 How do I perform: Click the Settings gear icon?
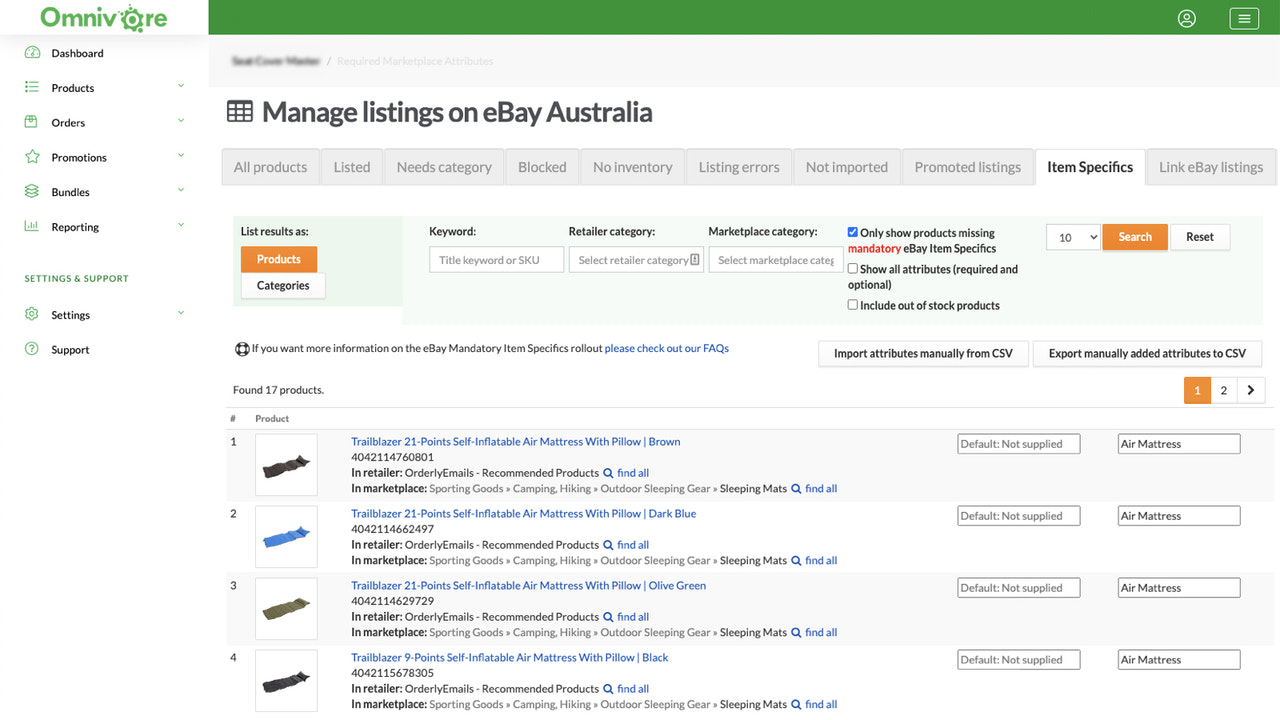coord(33,314)
